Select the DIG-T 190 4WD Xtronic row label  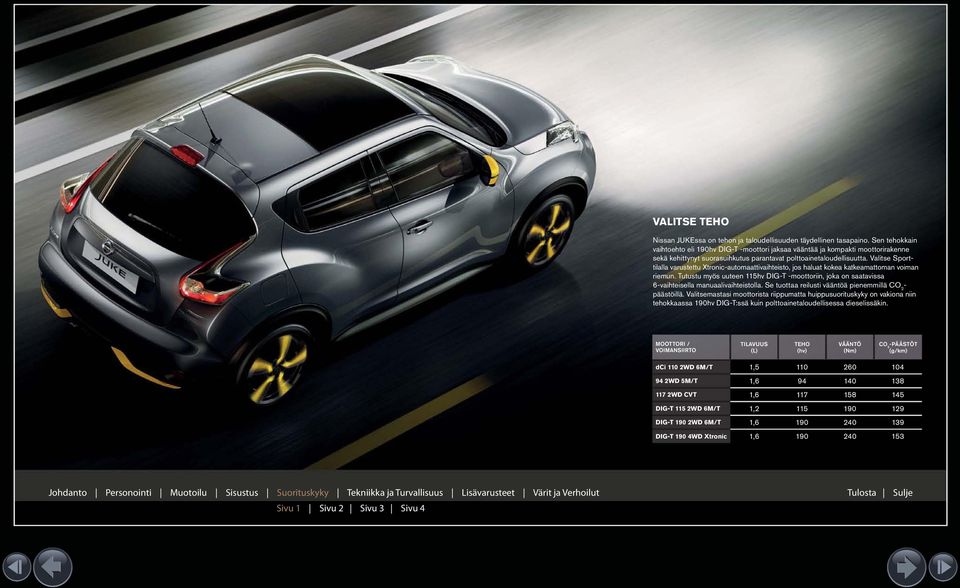pos(691,436)
